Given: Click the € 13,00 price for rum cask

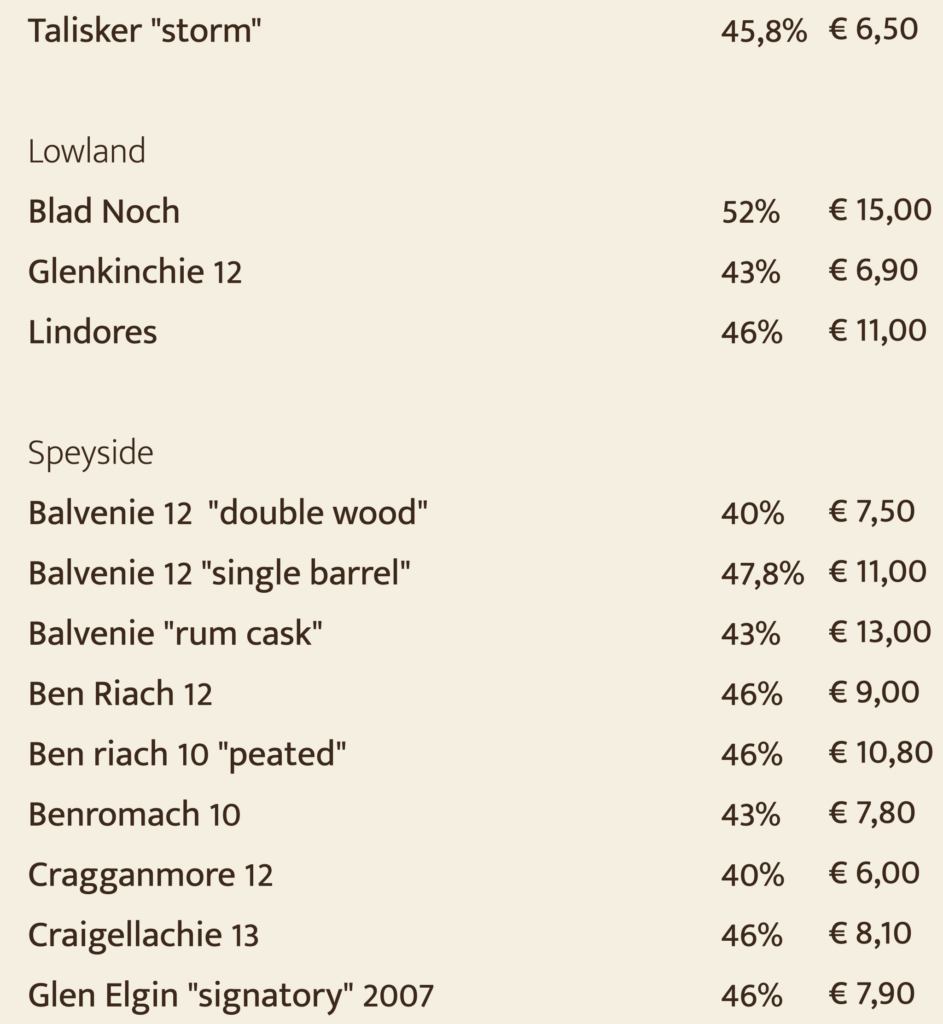Looking at the screenshot, I should point(880,632).
